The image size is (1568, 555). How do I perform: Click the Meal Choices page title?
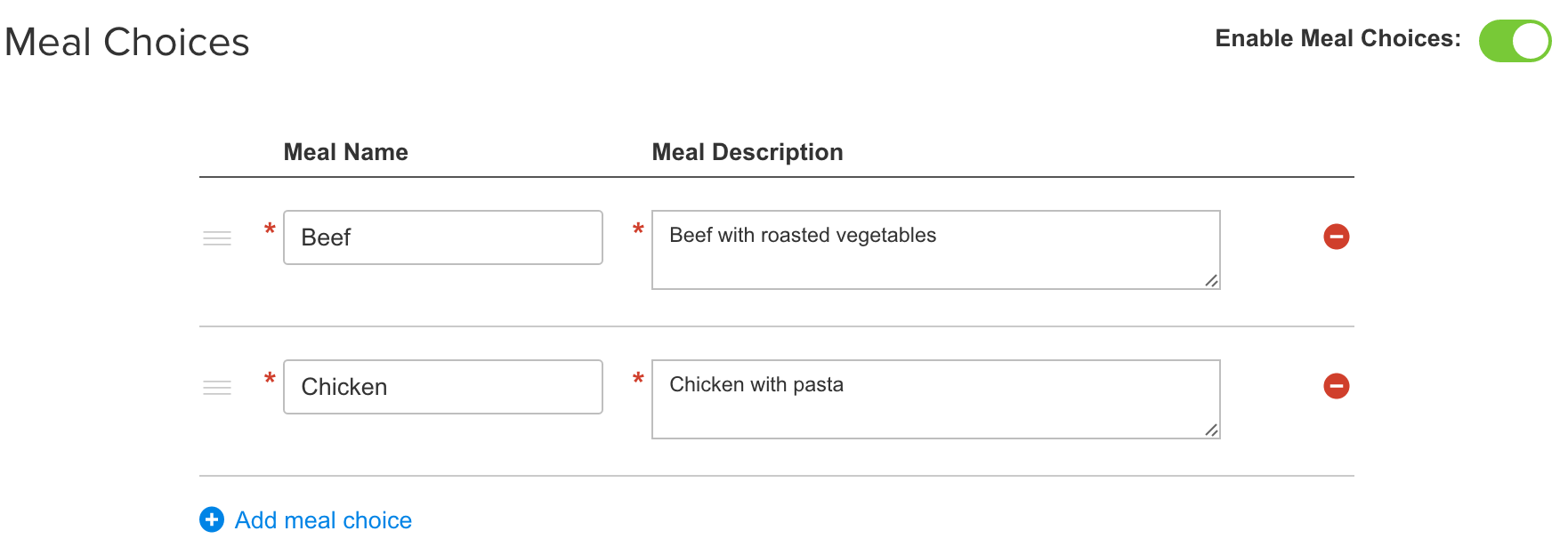127,42
